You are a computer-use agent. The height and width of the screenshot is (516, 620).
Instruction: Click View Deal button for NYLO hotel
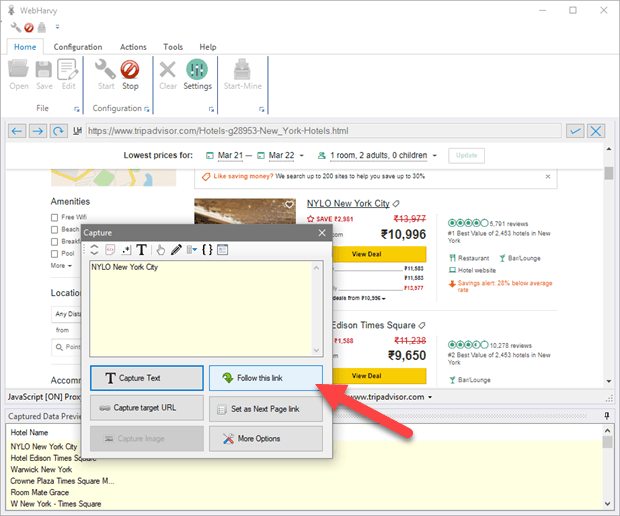pyautogui.click(x=380, y=254)
